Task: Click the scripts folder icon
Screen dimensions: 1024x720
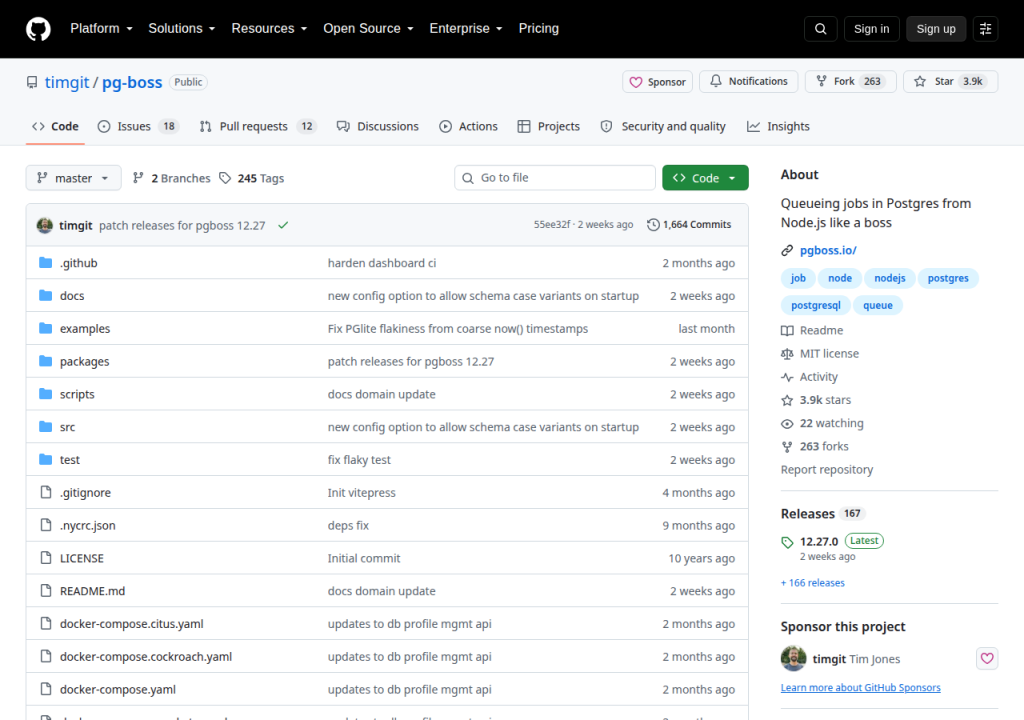Action: (x=45, y=394)
